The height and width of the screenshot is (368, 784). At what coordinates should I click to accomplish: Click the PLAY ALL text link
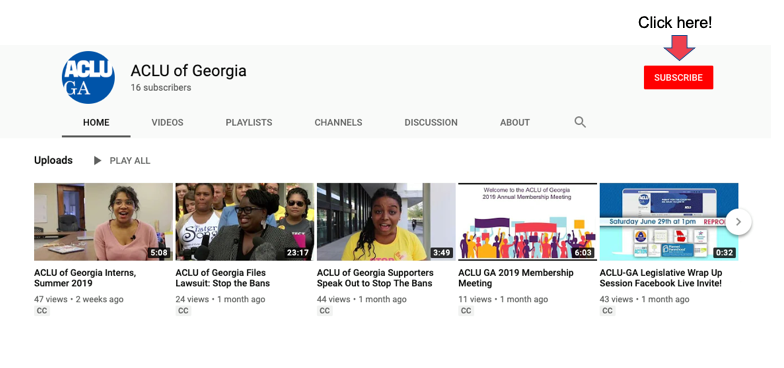coord(130,161)
